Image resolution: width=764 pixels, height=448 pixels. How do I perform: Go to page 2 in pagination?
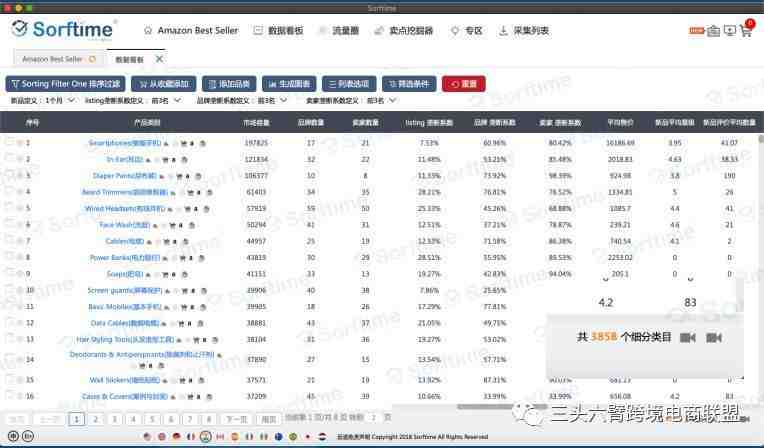coord(96,419)
